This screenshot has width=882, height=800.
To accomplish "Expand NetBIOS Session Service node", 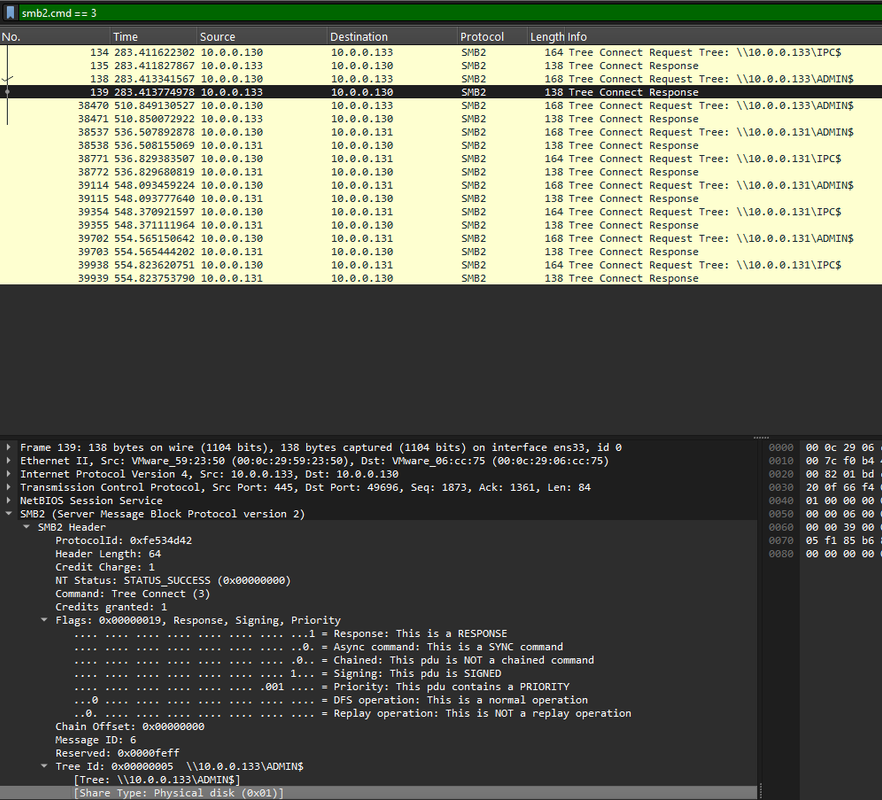I will (x=8, y=501).
